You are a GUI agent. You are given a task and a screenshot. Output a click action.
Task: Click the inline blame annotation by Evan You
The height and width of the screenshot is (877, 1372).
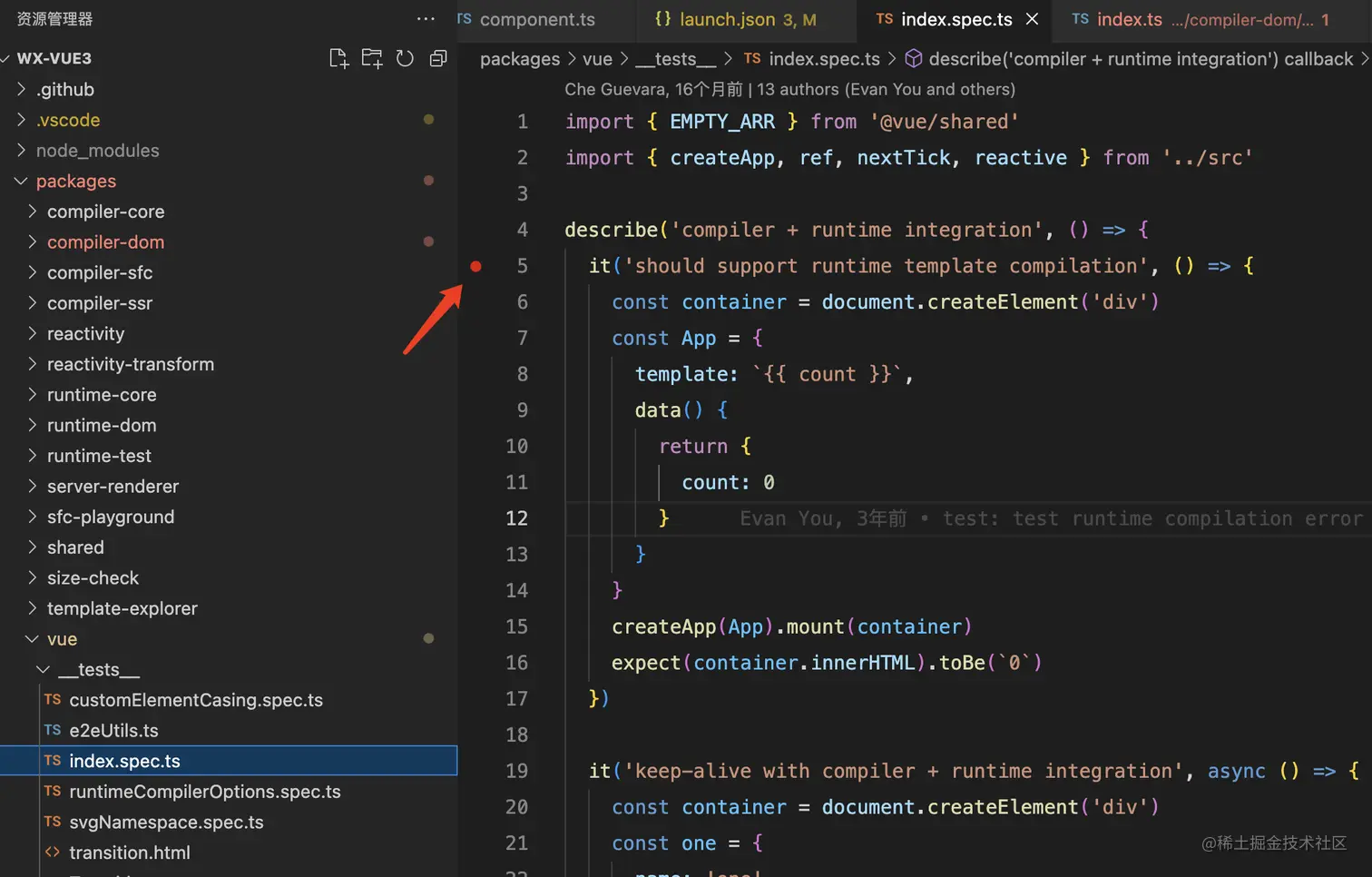(1051, 518)
